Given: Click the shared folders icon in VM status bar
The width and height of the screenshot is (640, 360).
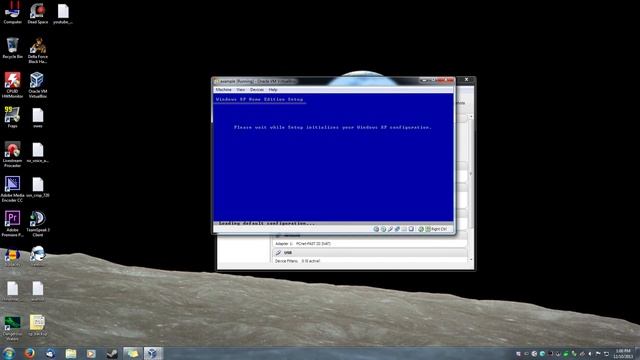Looking at the screenshot, I should tap(404, 229).
